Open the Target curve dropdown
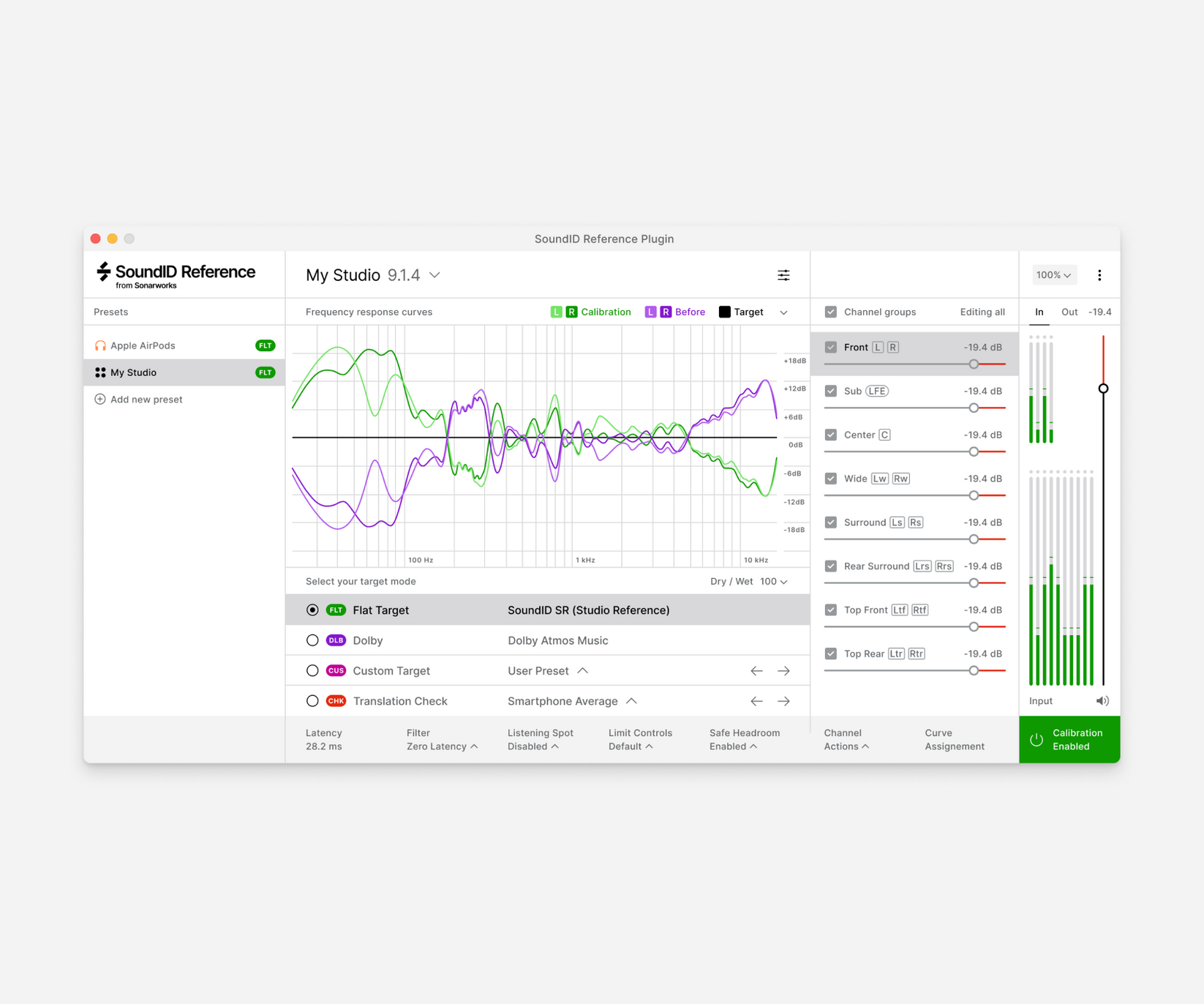Screen dimensions: 1204x1004 click(x=783, y=312)
